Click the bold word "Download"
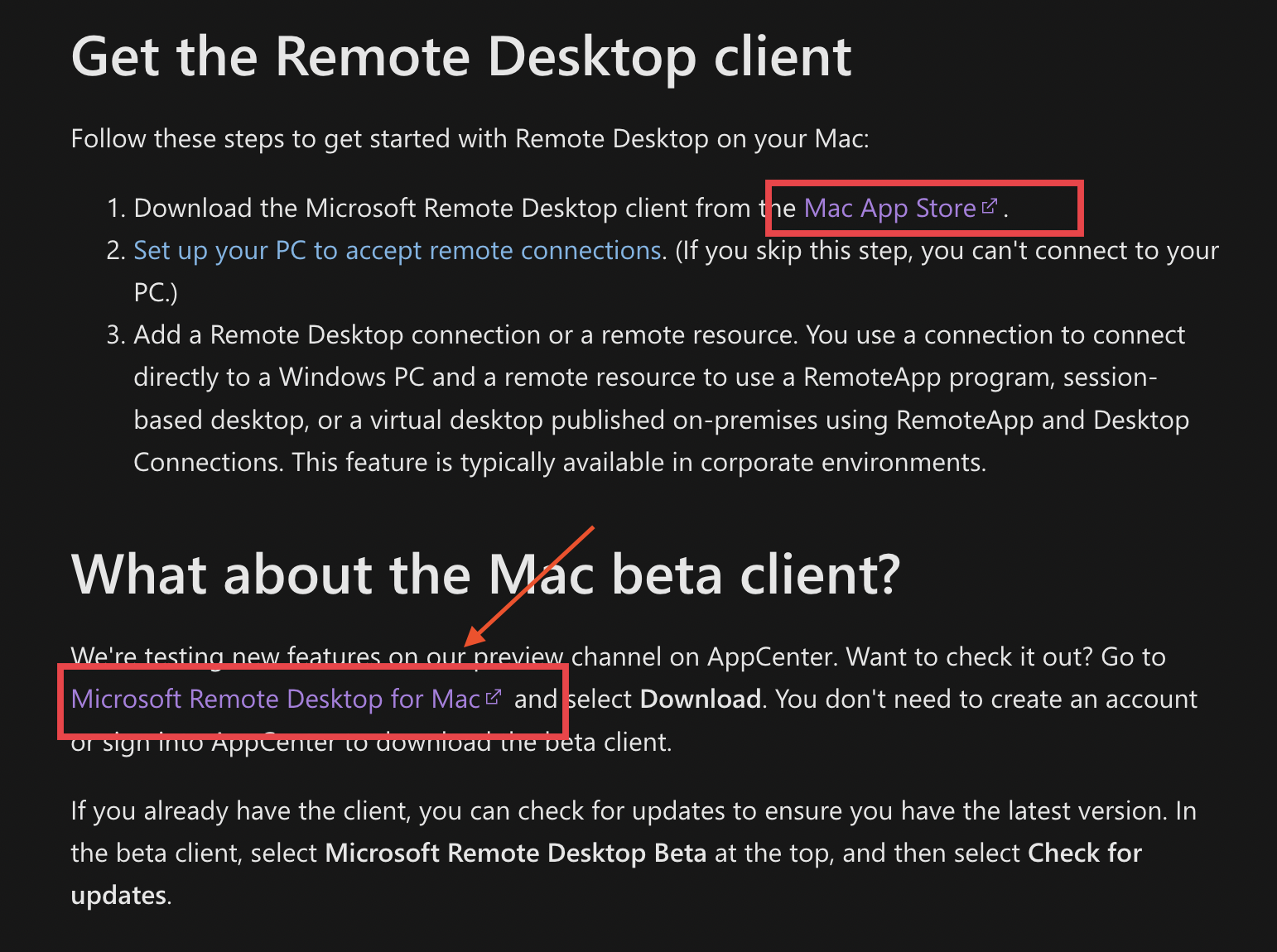Viewport: 1277px width, 952px height. tap(700, 699)
